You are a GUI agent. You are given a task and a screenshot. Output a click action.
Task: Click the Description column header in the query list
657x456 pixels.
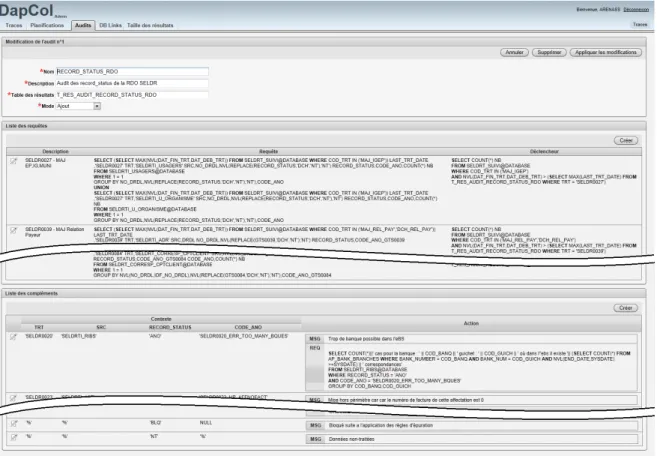point(55,151)
